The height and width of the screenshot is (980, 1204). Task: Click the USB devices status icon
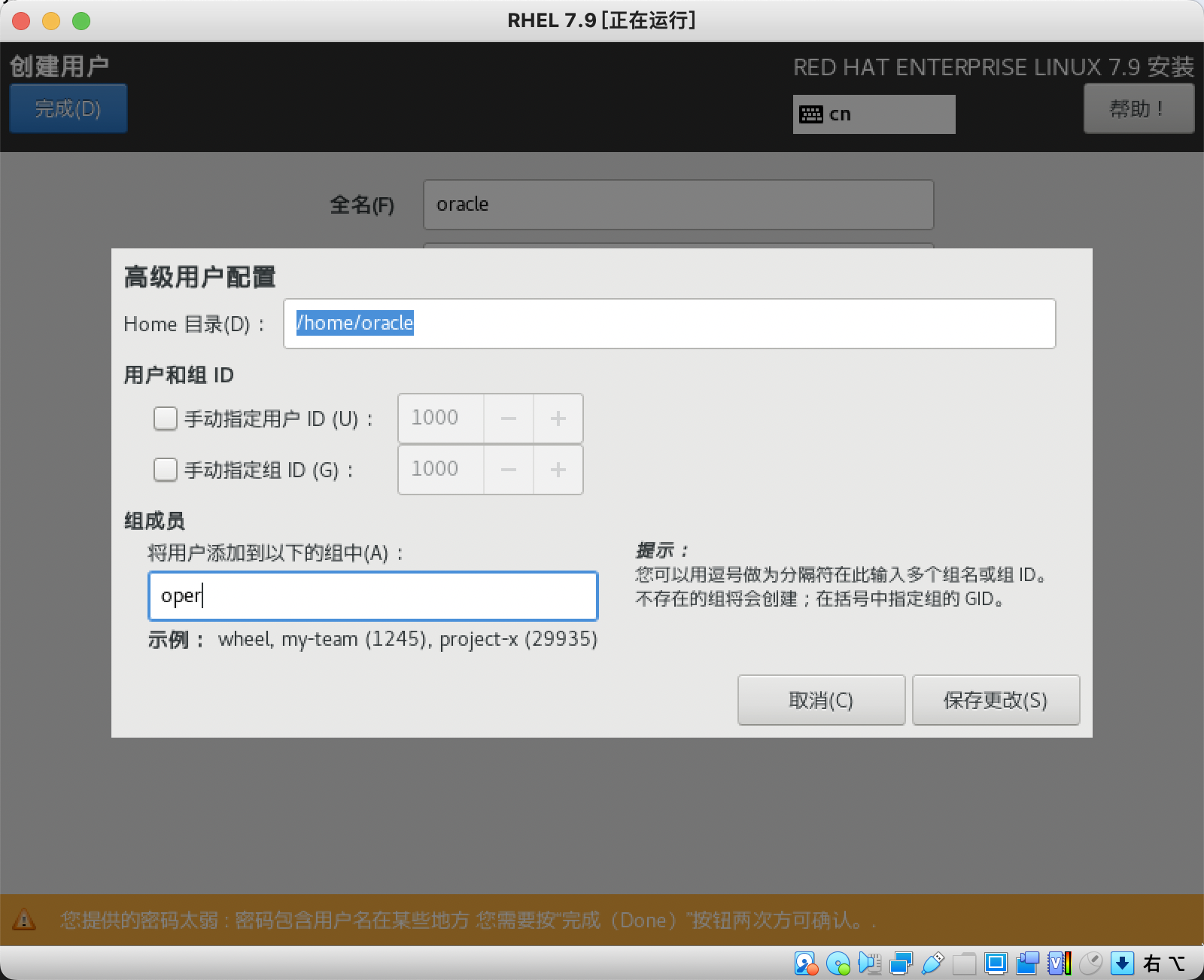(x=932, y=963)
